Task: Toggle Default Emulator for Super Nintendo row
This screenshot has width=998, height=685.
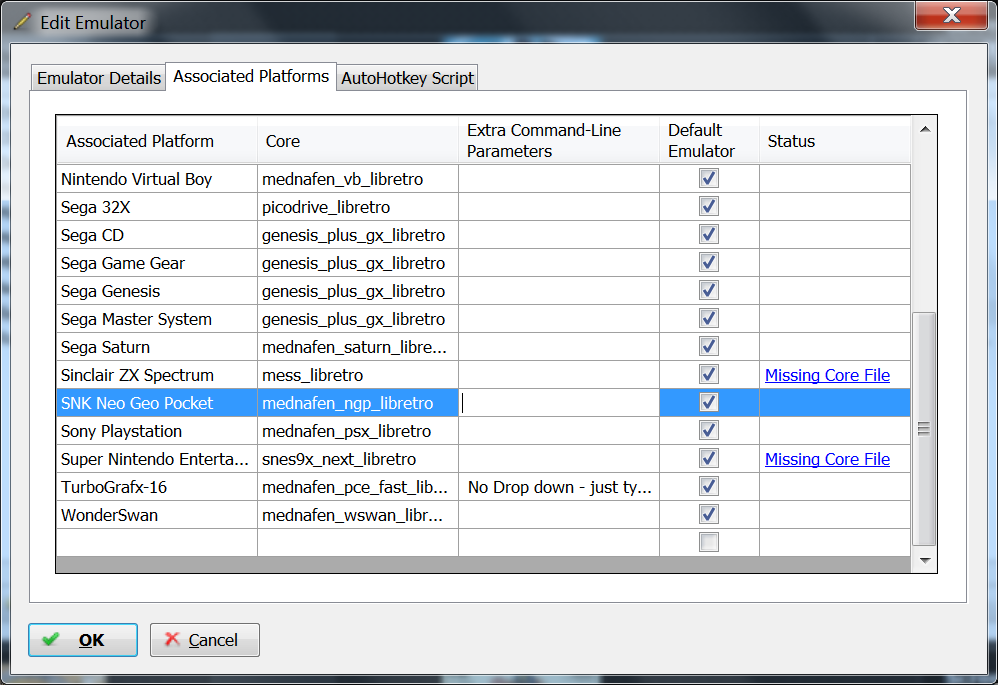Action: point(709,458)
